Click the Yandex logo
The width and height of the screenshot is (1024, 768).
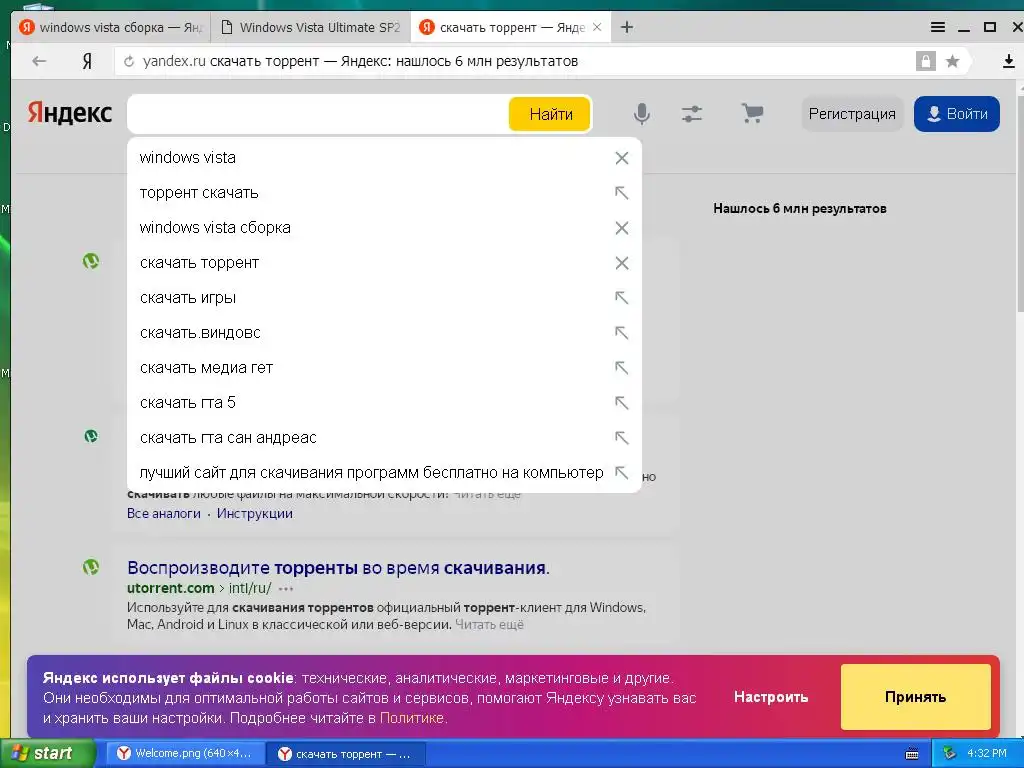70,113
